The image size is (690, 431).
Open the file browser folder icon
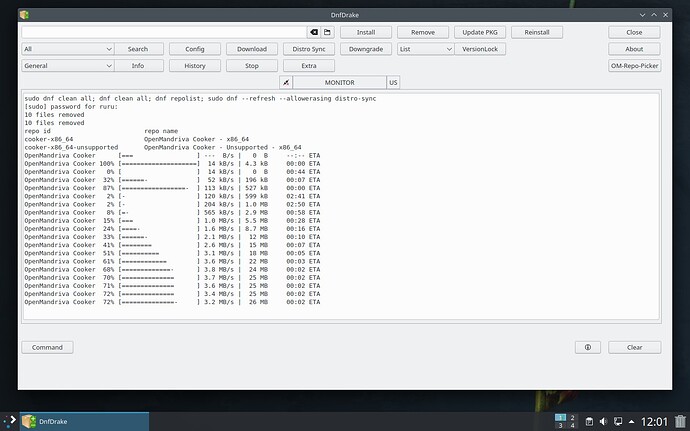(327, 32)
